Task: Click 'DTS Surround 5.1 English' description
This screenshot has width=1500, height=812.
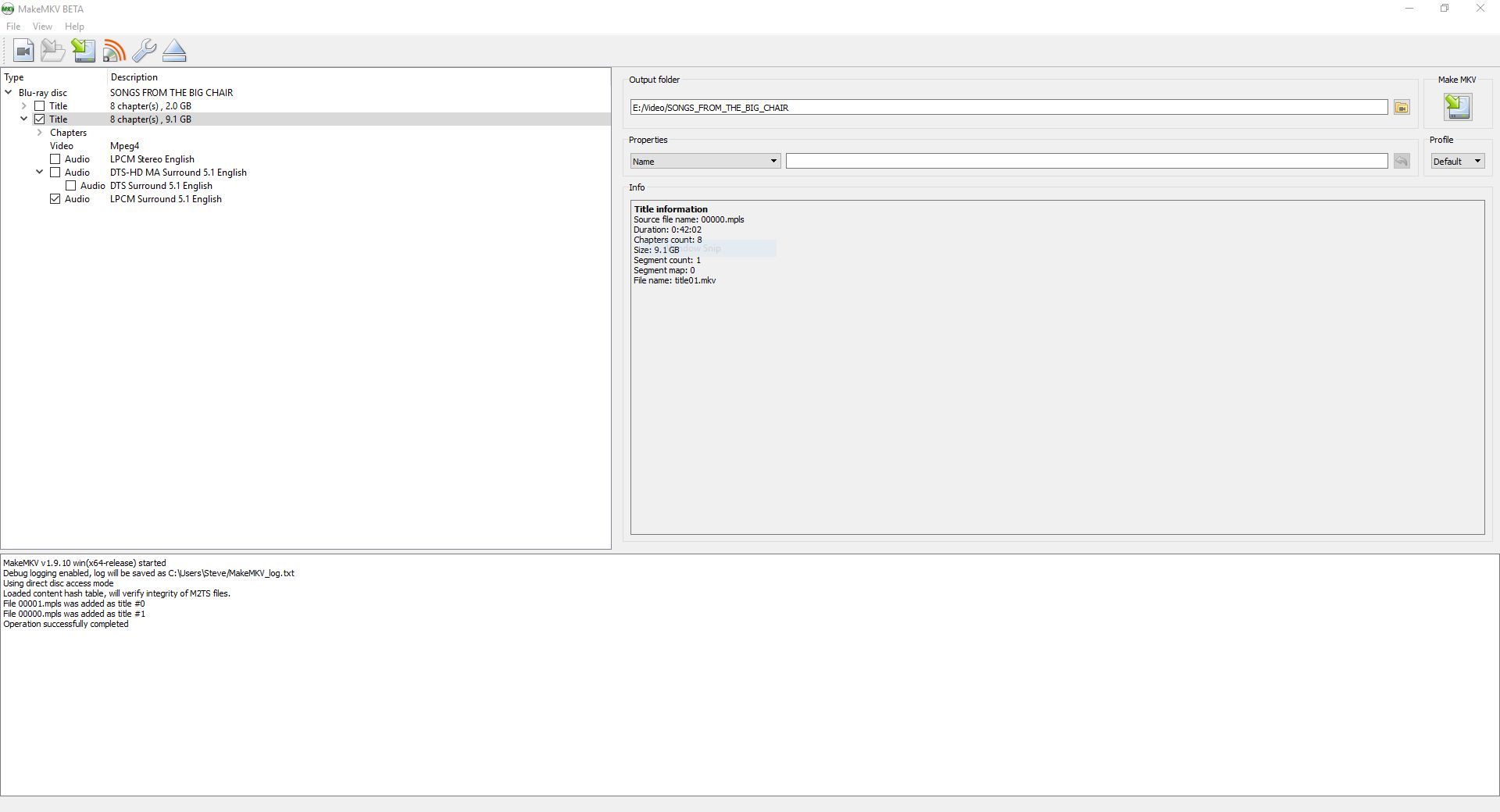Action: 161,186
